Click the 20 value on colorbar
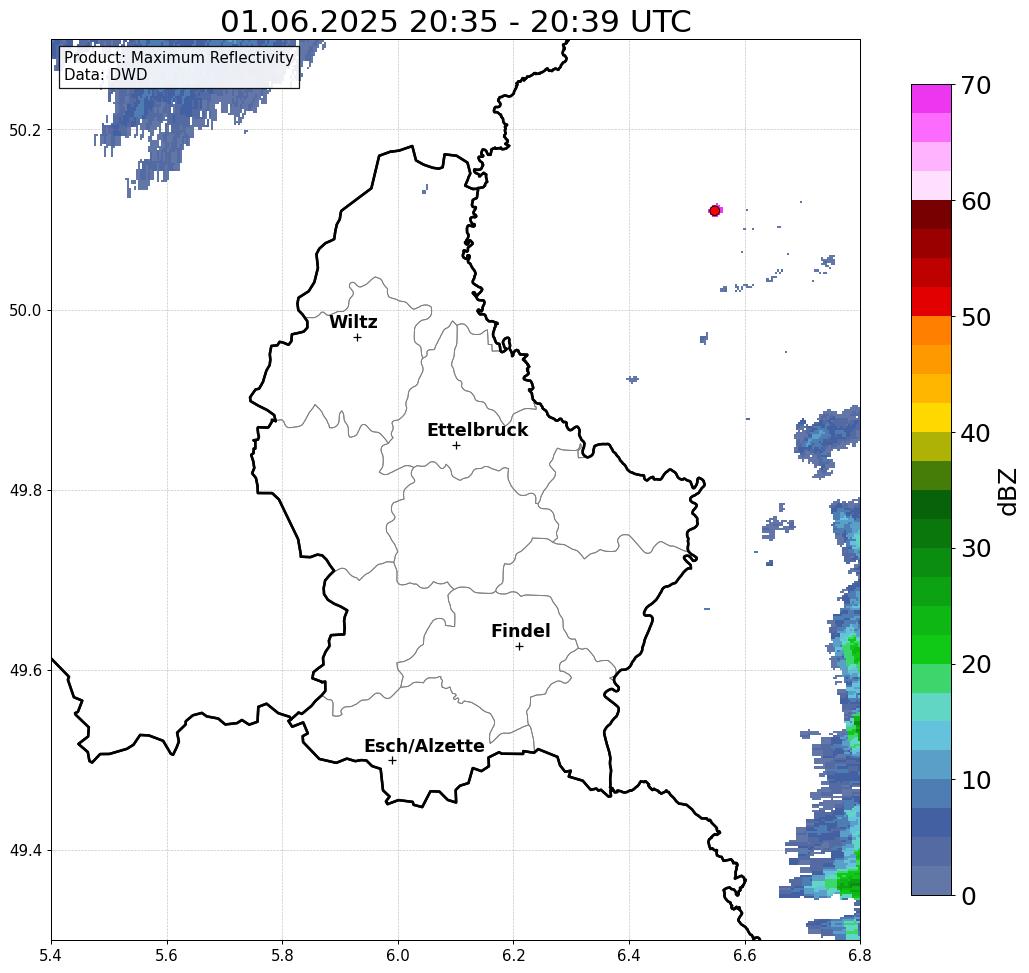 pos(975,664)
